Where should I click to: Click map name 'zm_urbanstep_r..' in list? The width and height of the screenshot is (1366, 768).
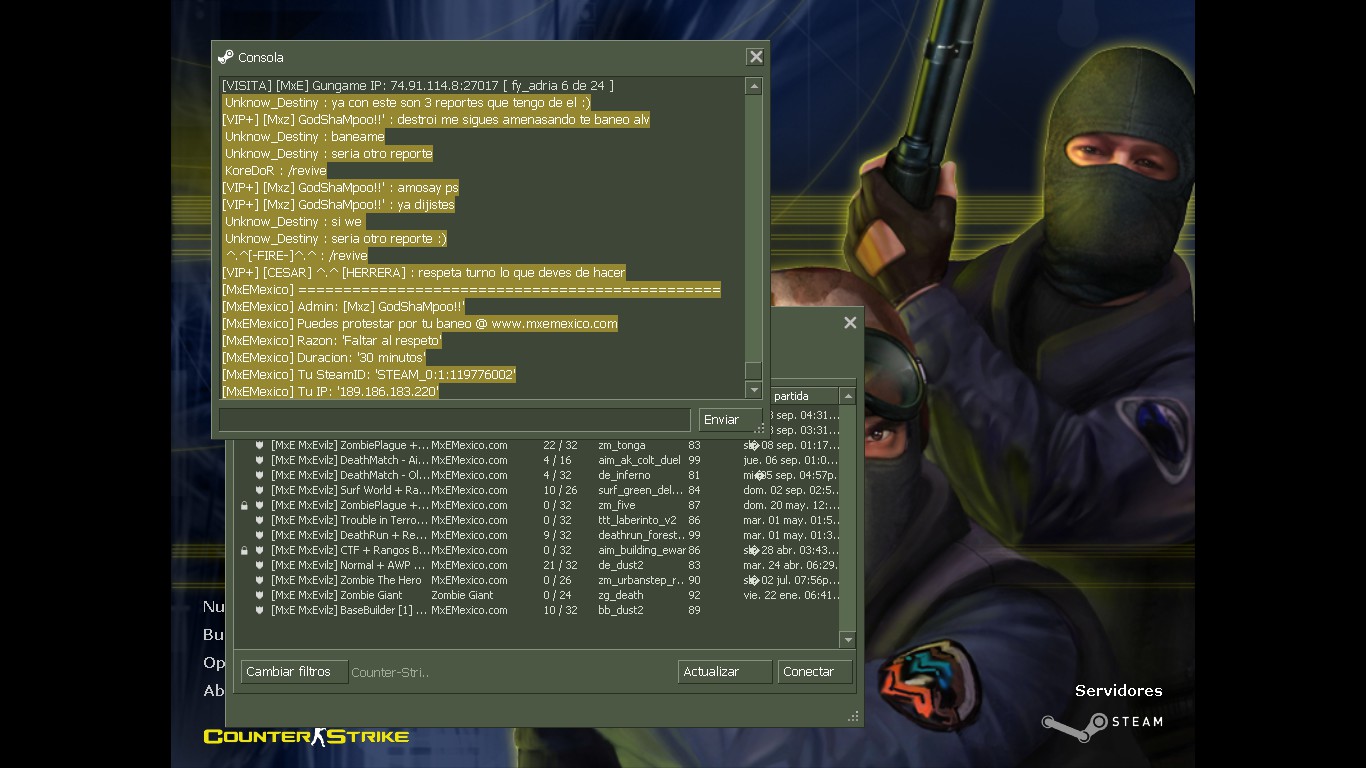(641, 580)
